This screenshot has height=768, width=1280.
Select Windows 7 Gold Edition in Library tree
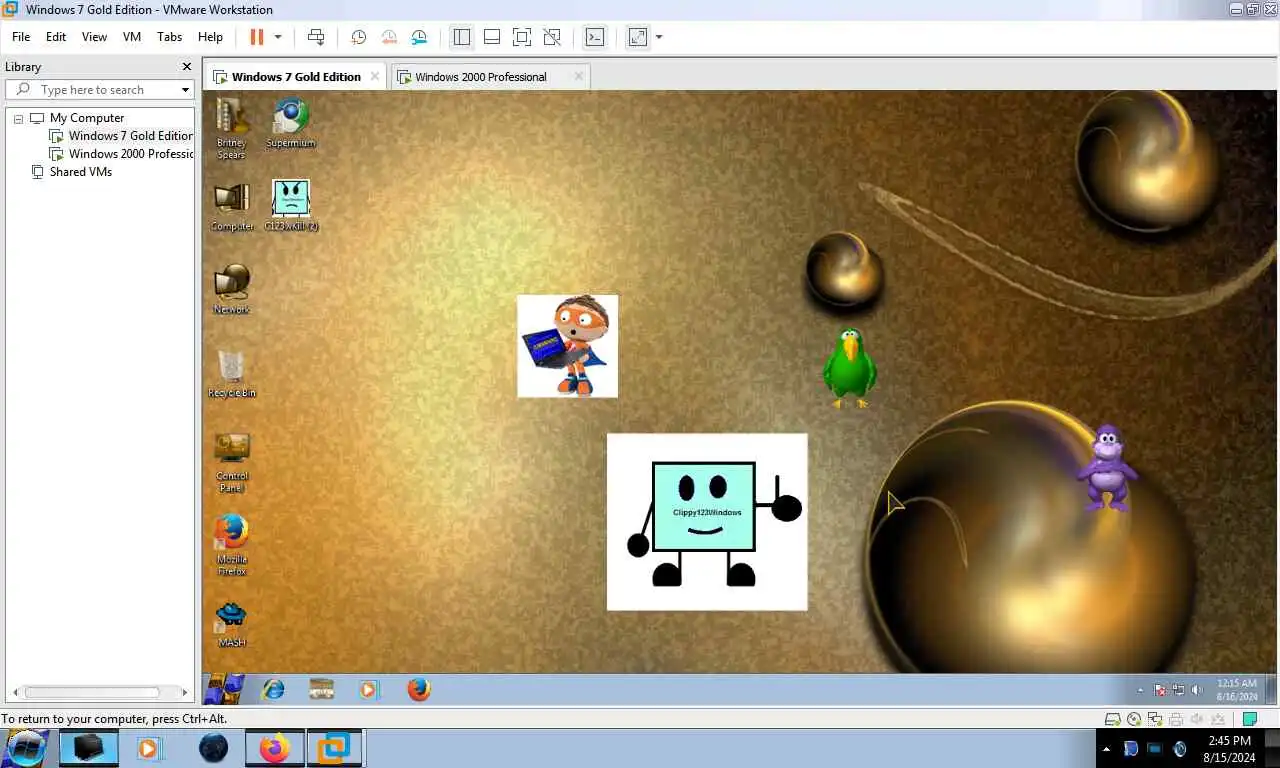click(122, 136)
